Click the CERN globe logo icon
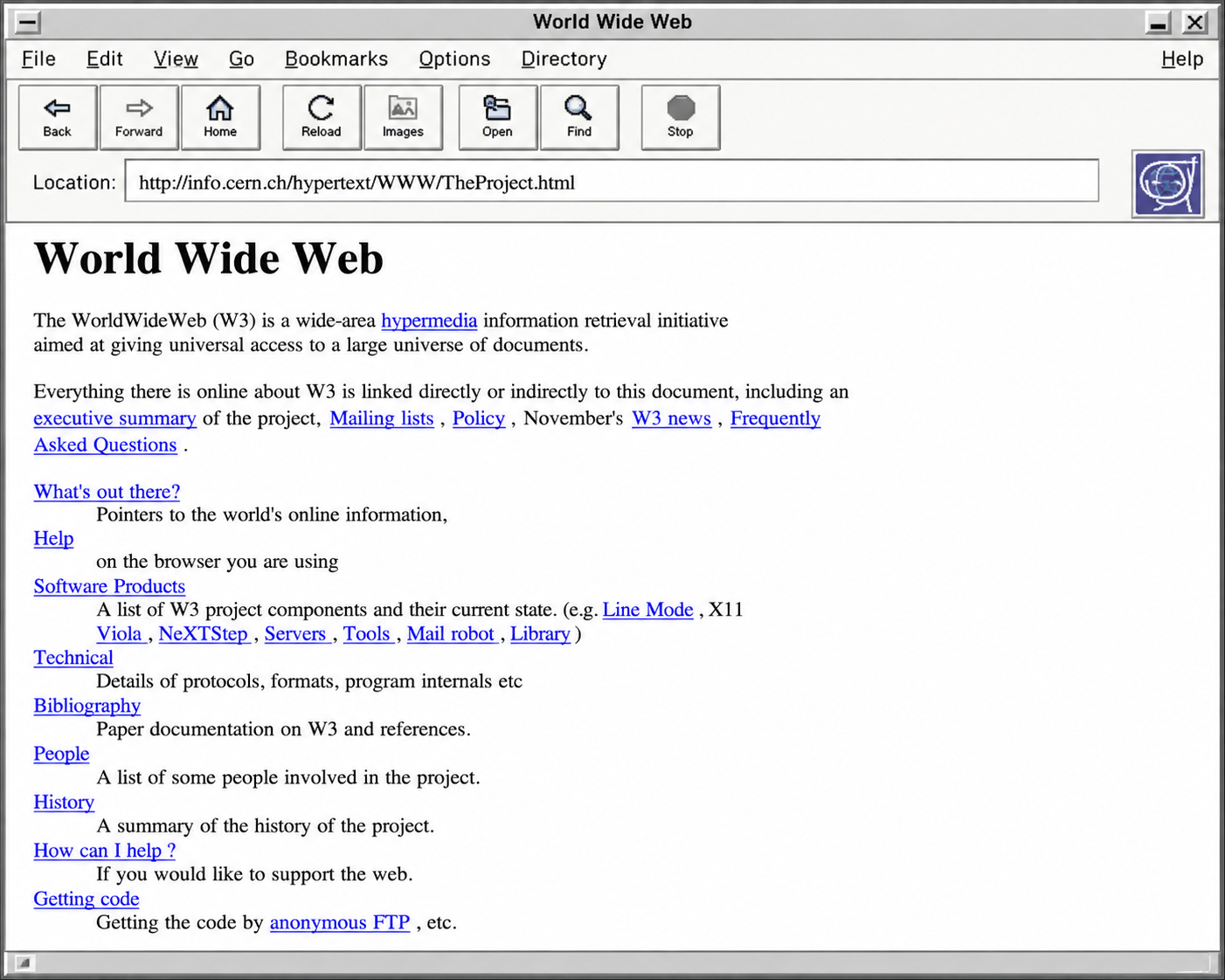This screenshot has width=1225, height=980. (x=1168, y=183)
